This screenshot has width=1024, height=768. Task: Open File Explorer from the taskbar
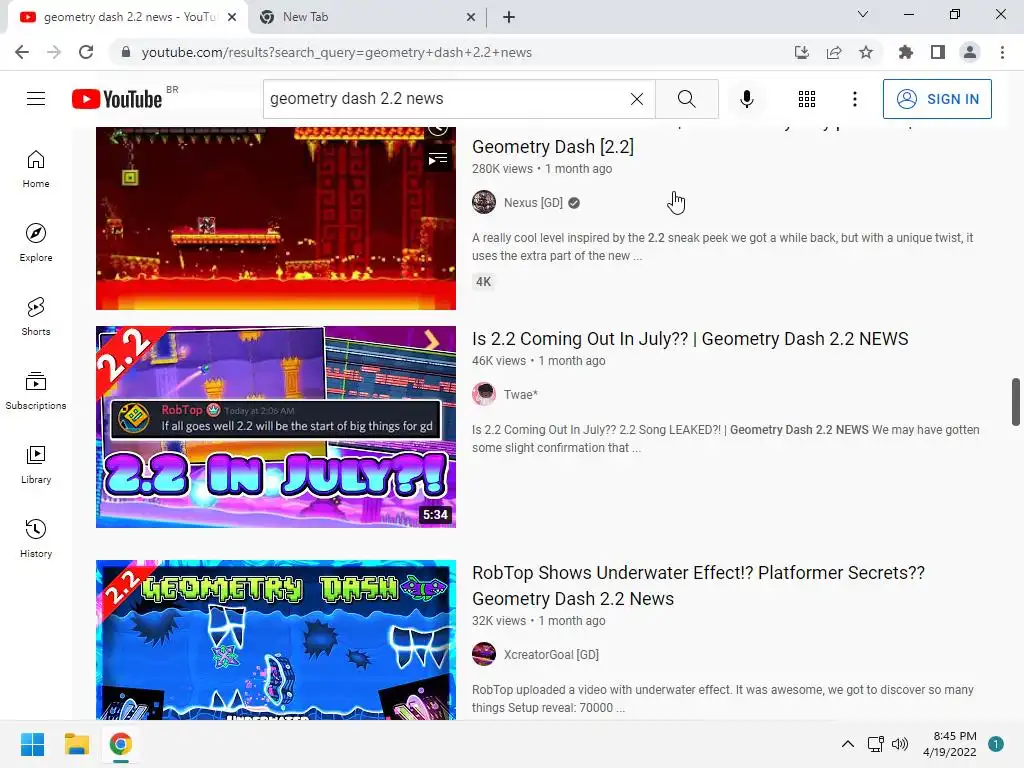coord(76,744)
